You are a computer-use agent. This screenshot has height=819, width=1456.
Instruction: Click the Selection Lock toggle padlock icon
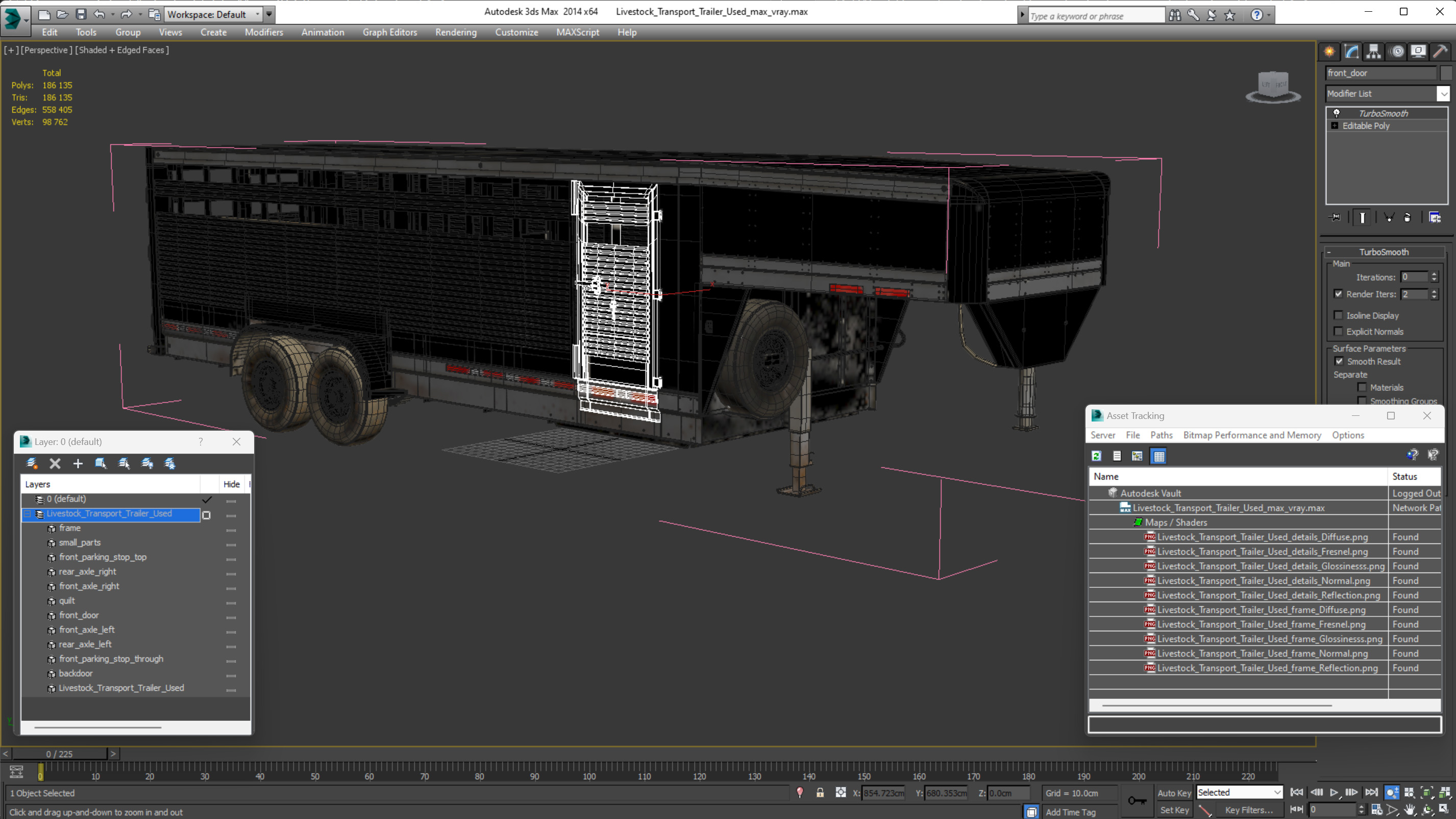820,793
